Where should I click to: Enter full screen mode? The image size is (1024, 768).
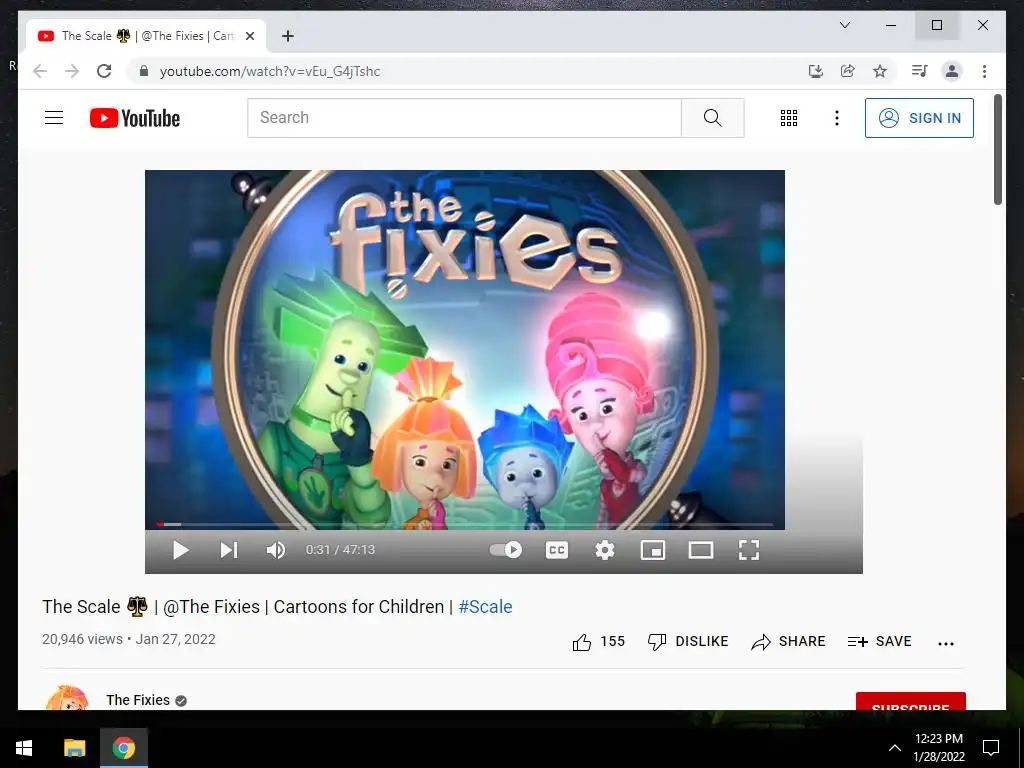click(x=748, y=550)
